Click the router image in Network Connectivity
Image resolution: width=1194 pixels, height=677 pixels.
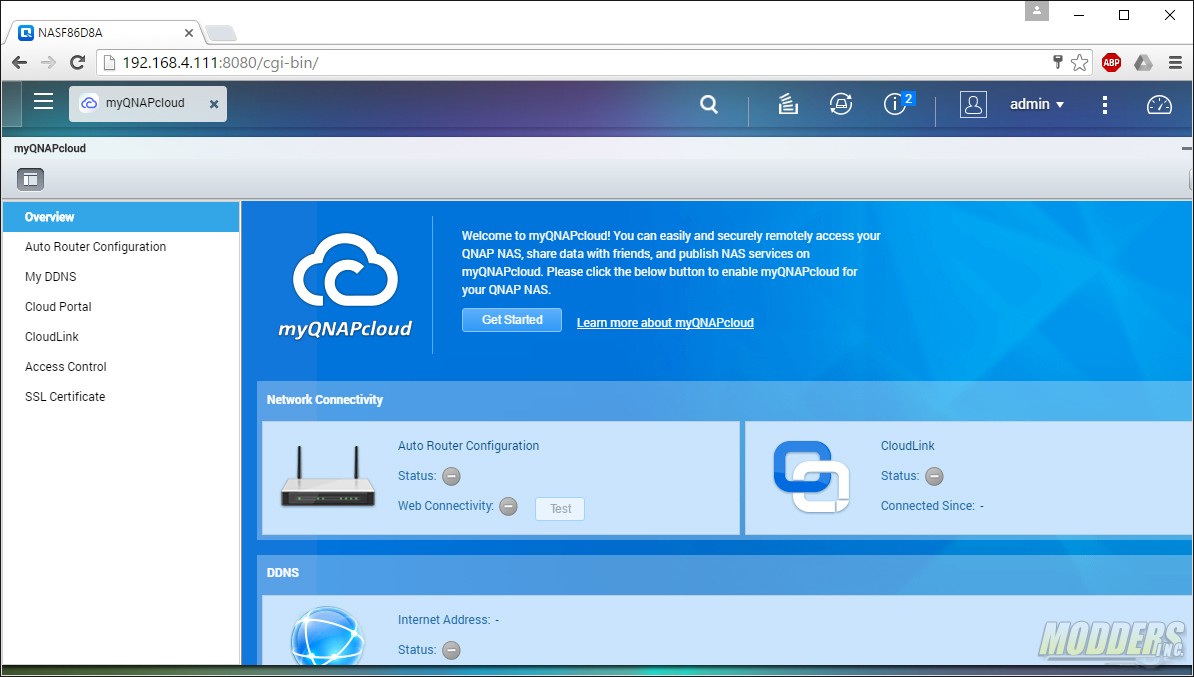pos(327,477)
